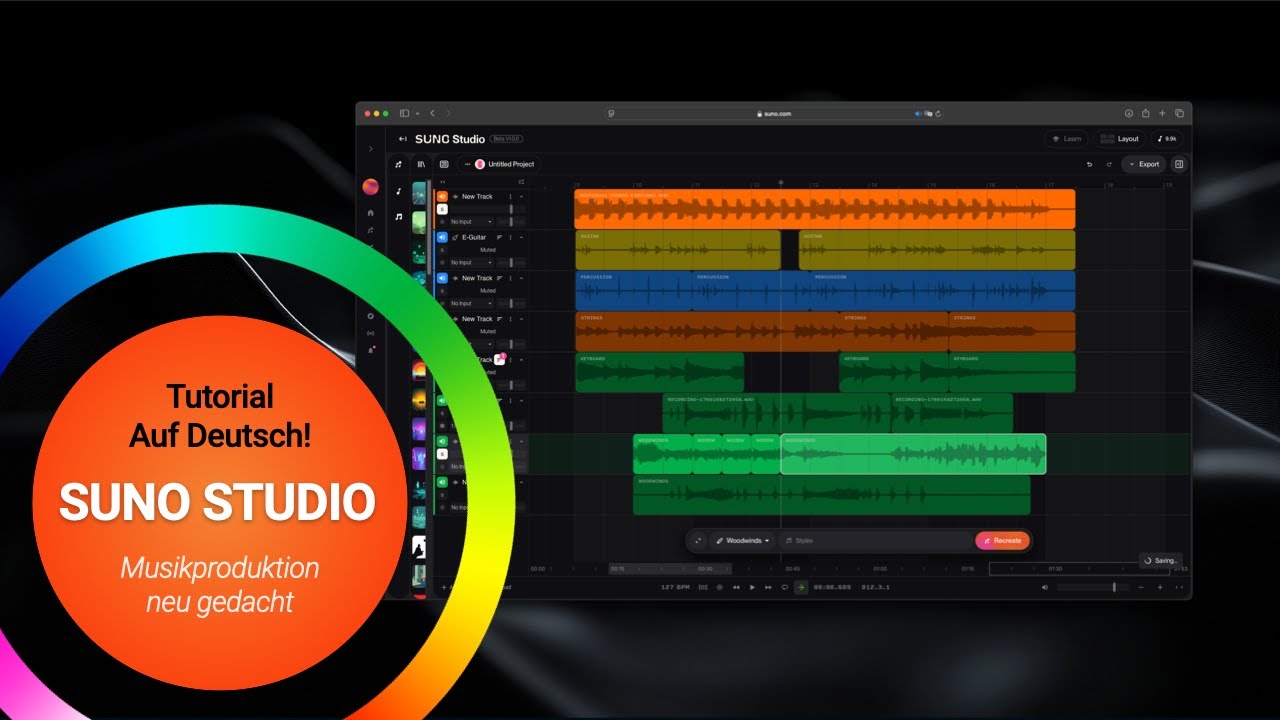Viewport: 1280px width, 720px height.
Task: Mute the orange New Track speaker button
Action: (x=442, y=197)
